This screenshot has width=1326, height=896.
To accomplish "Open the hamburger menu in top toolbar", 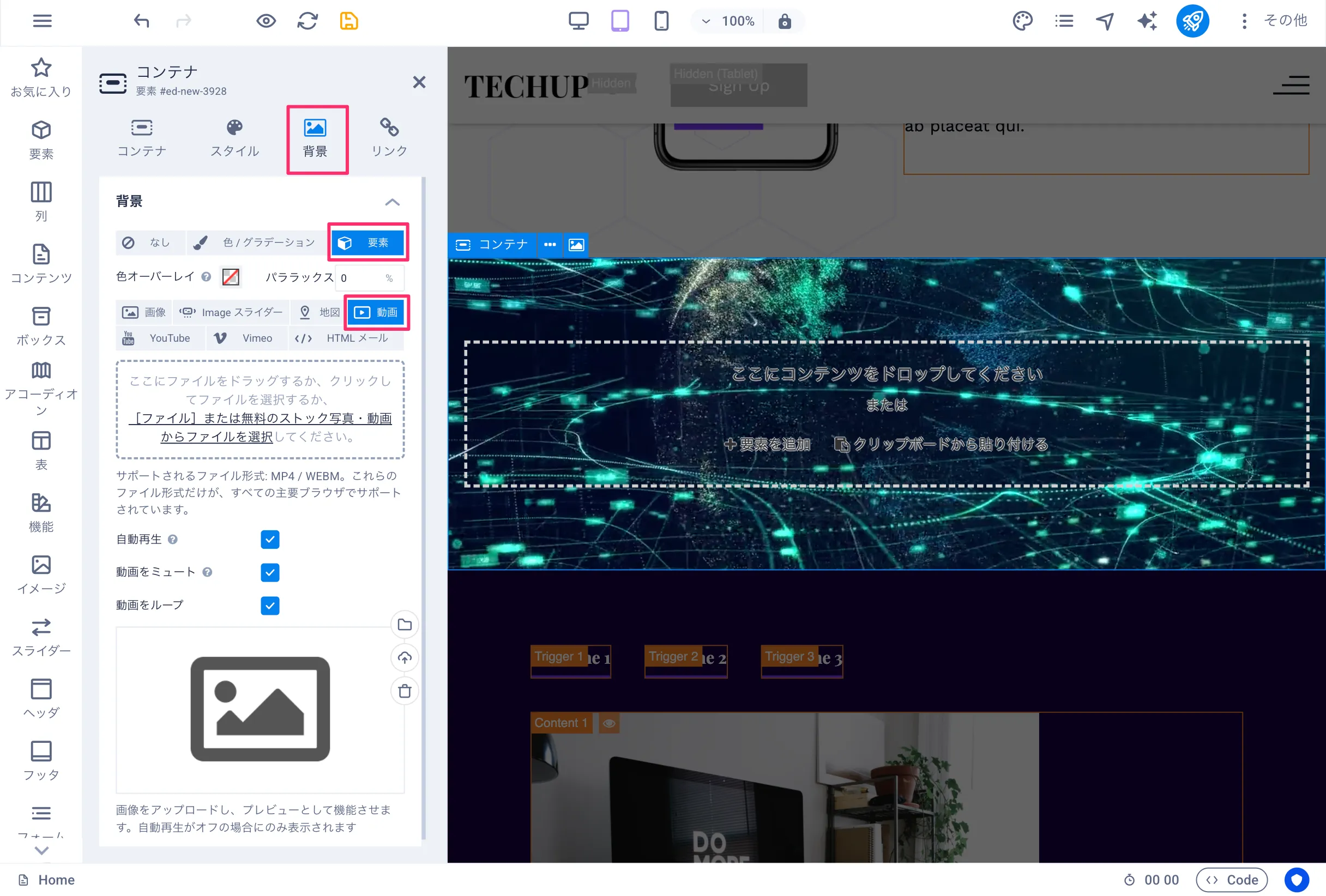I will [42, 21].
